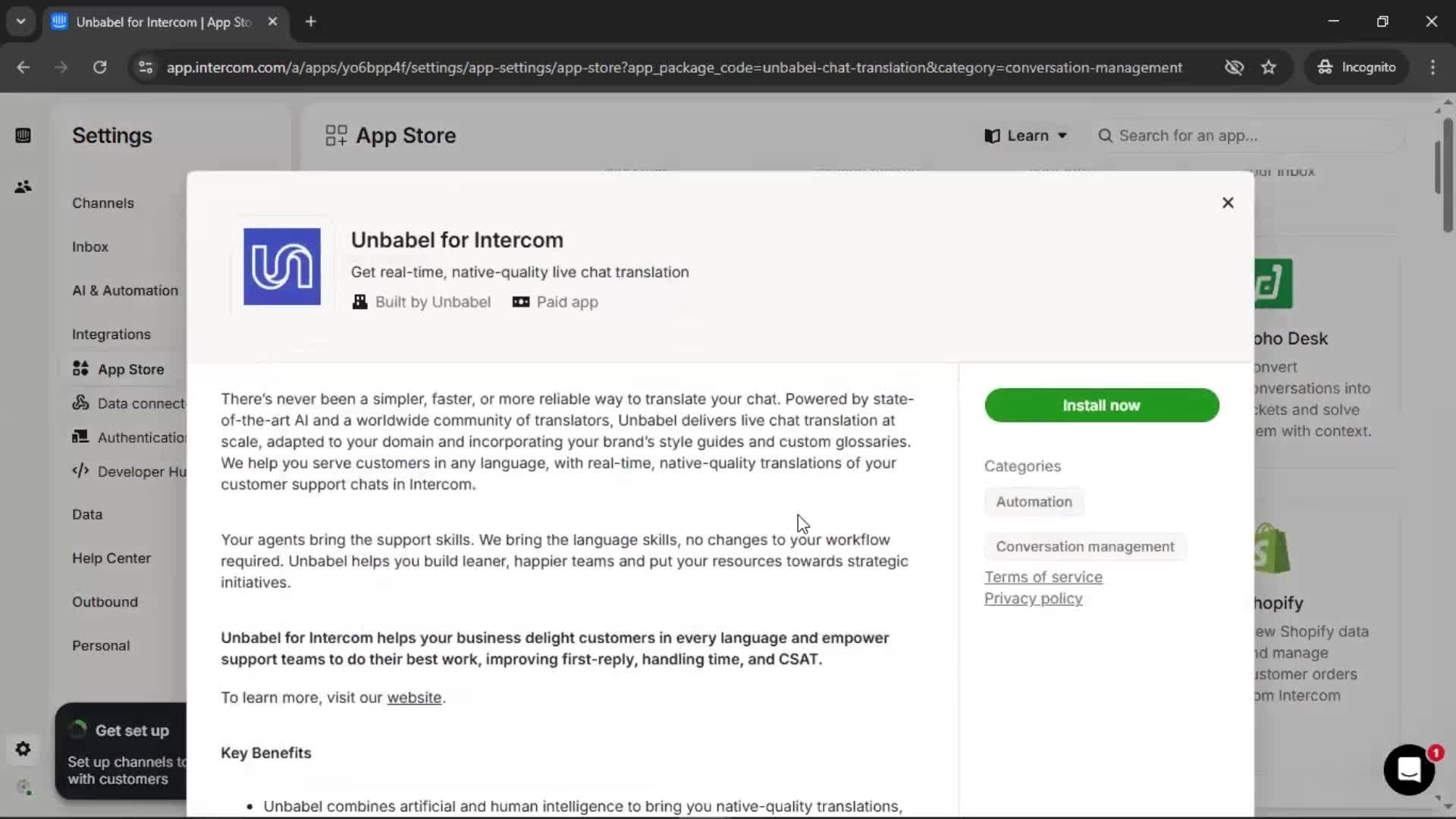
Task: Open the Terms of service link
Action: [1043, 577]
